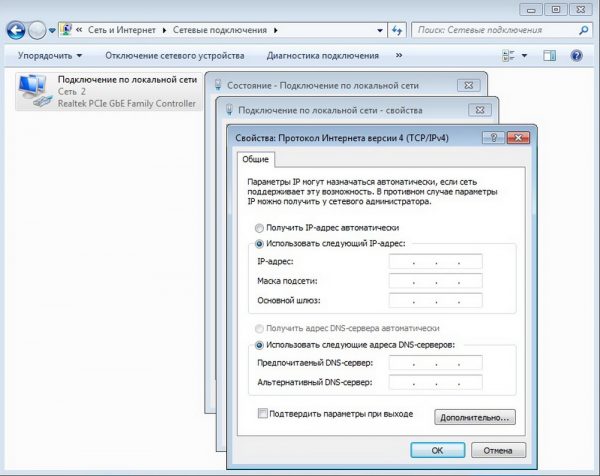Confirm the dialog with "ОК"
The height and width of the screenshot is (476, 600).
pos(438,450)
